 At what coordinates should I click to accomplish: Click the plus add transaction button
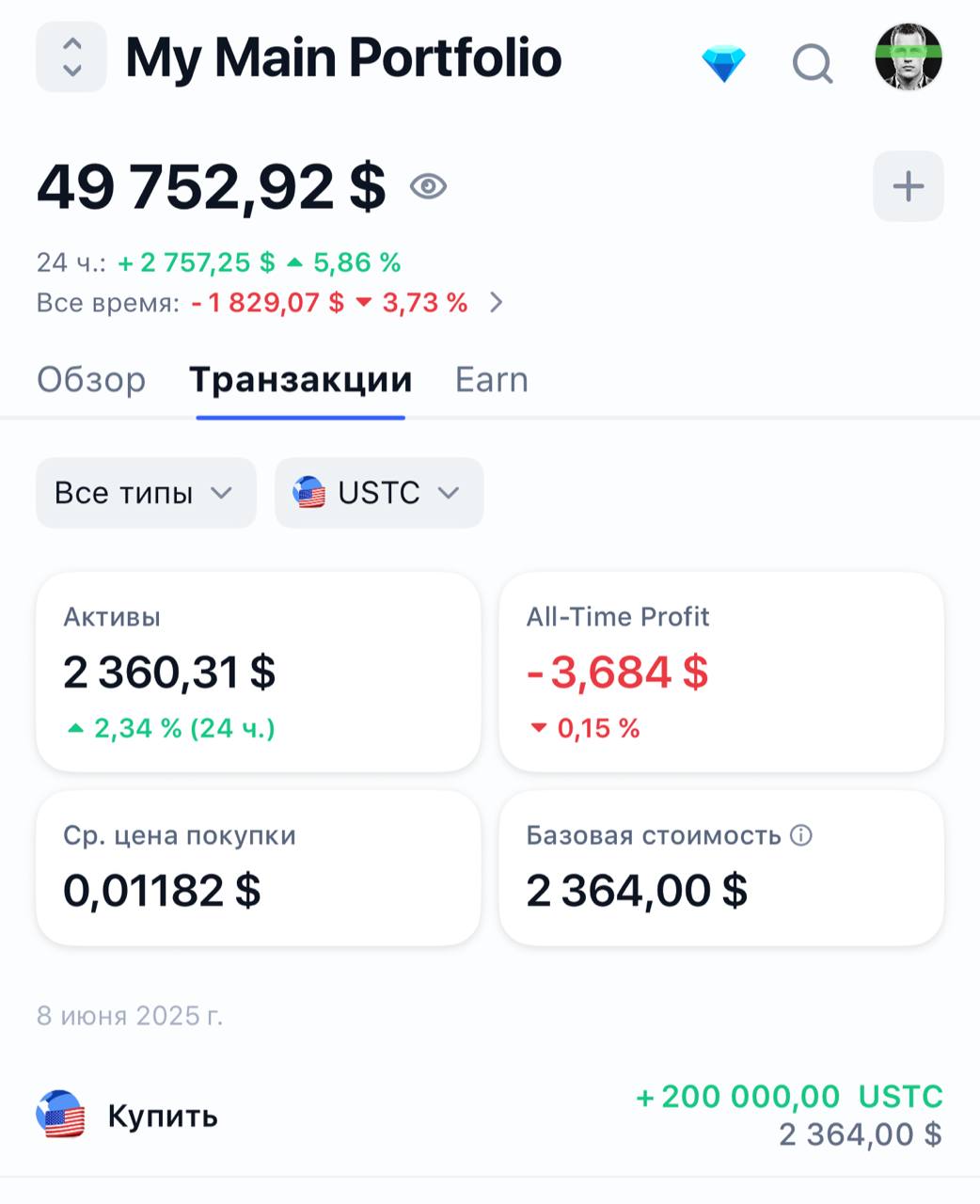click(909, 186)
